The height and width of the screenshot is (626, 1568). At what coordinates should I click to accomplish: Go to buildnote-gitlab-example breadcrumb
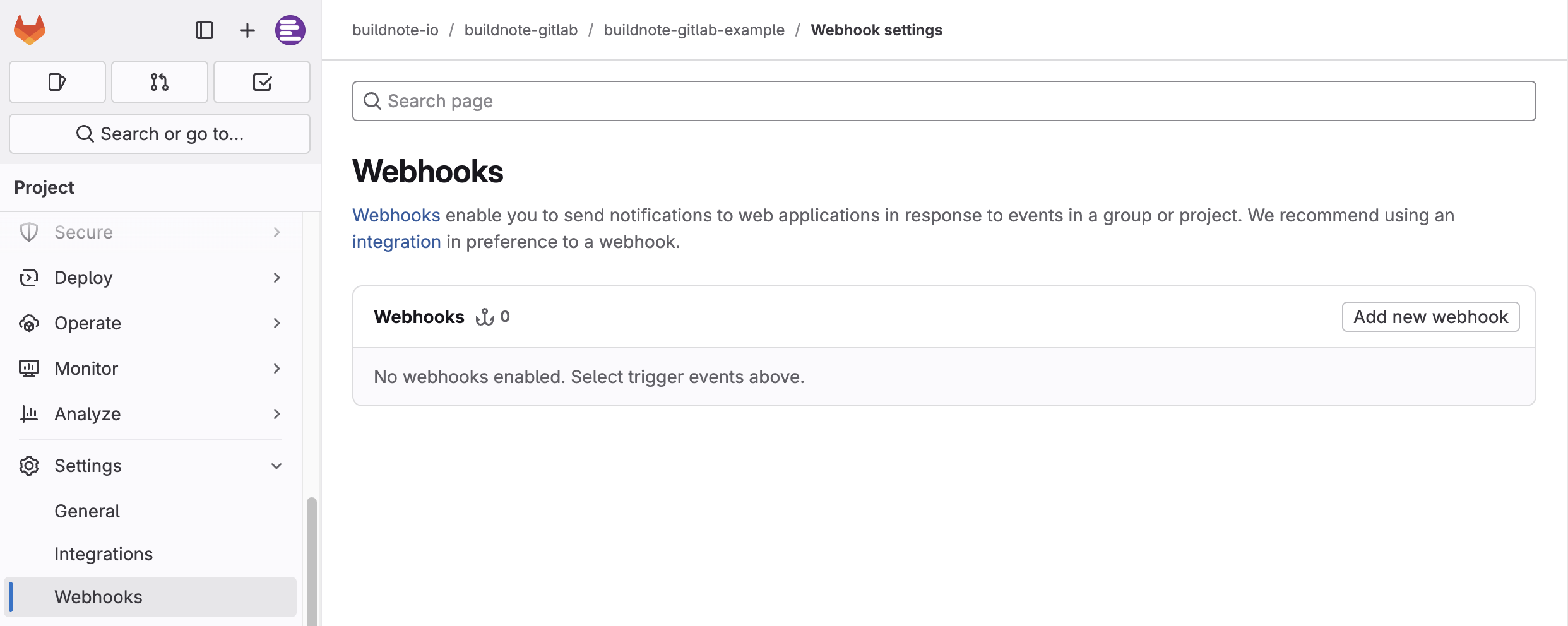(x=694, y=30)
